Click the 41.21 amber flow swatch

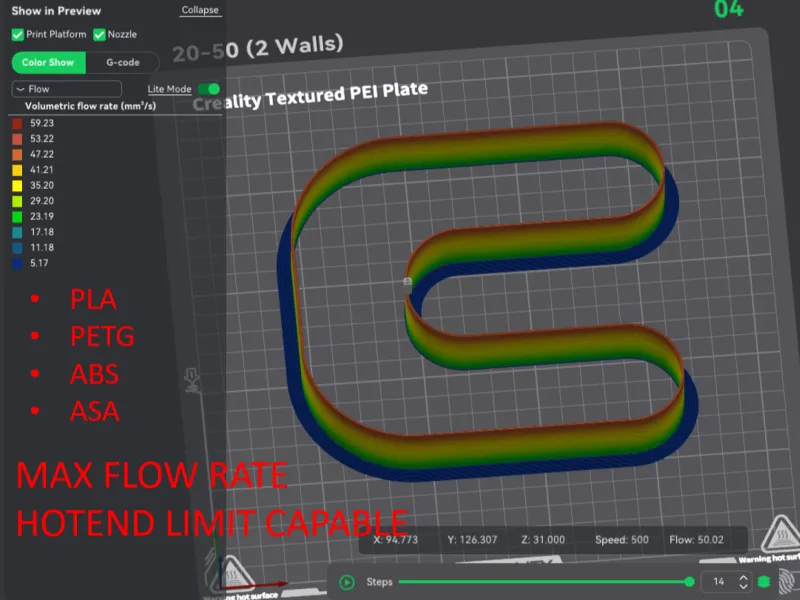pyautogui.click(x=17, y=170)
